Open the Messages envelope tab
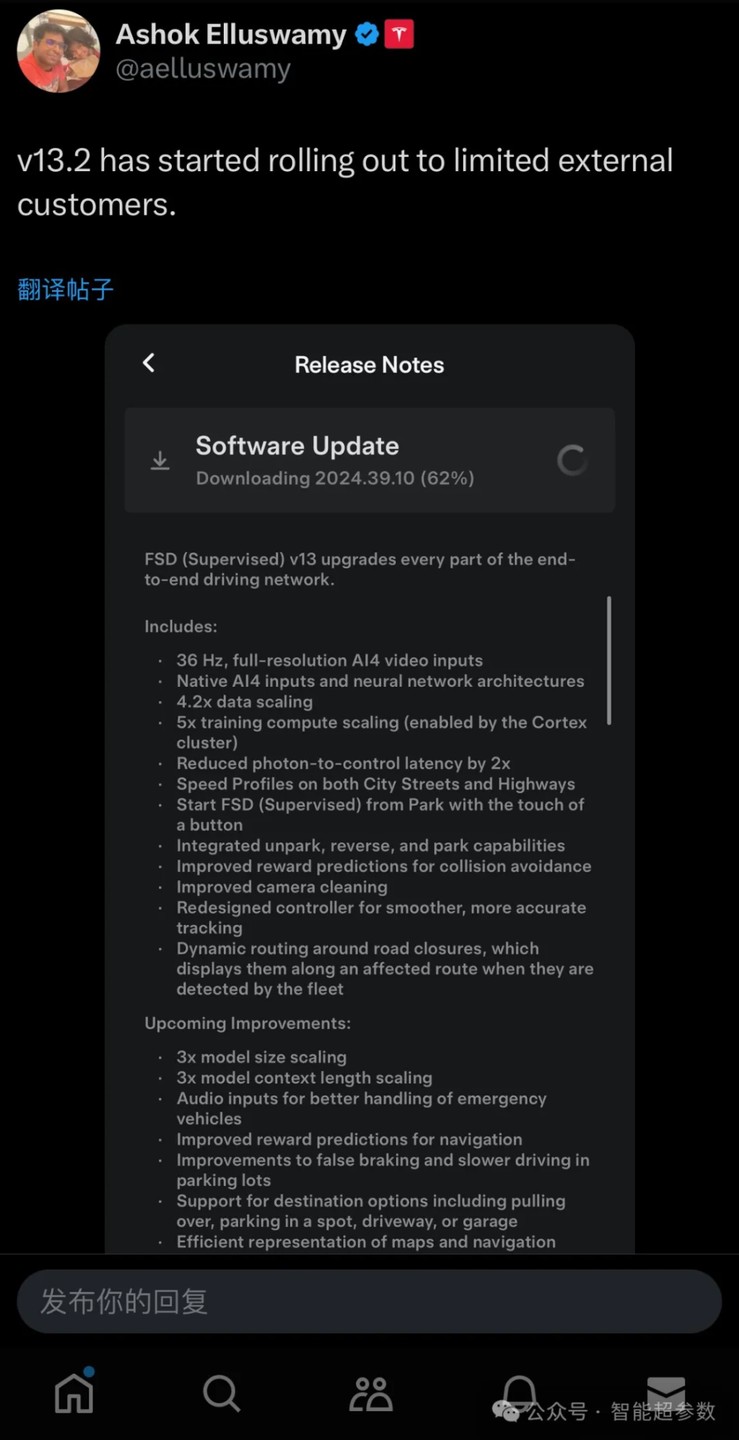Screen dimensions: 739x1440 click(x=666, y=1392)
